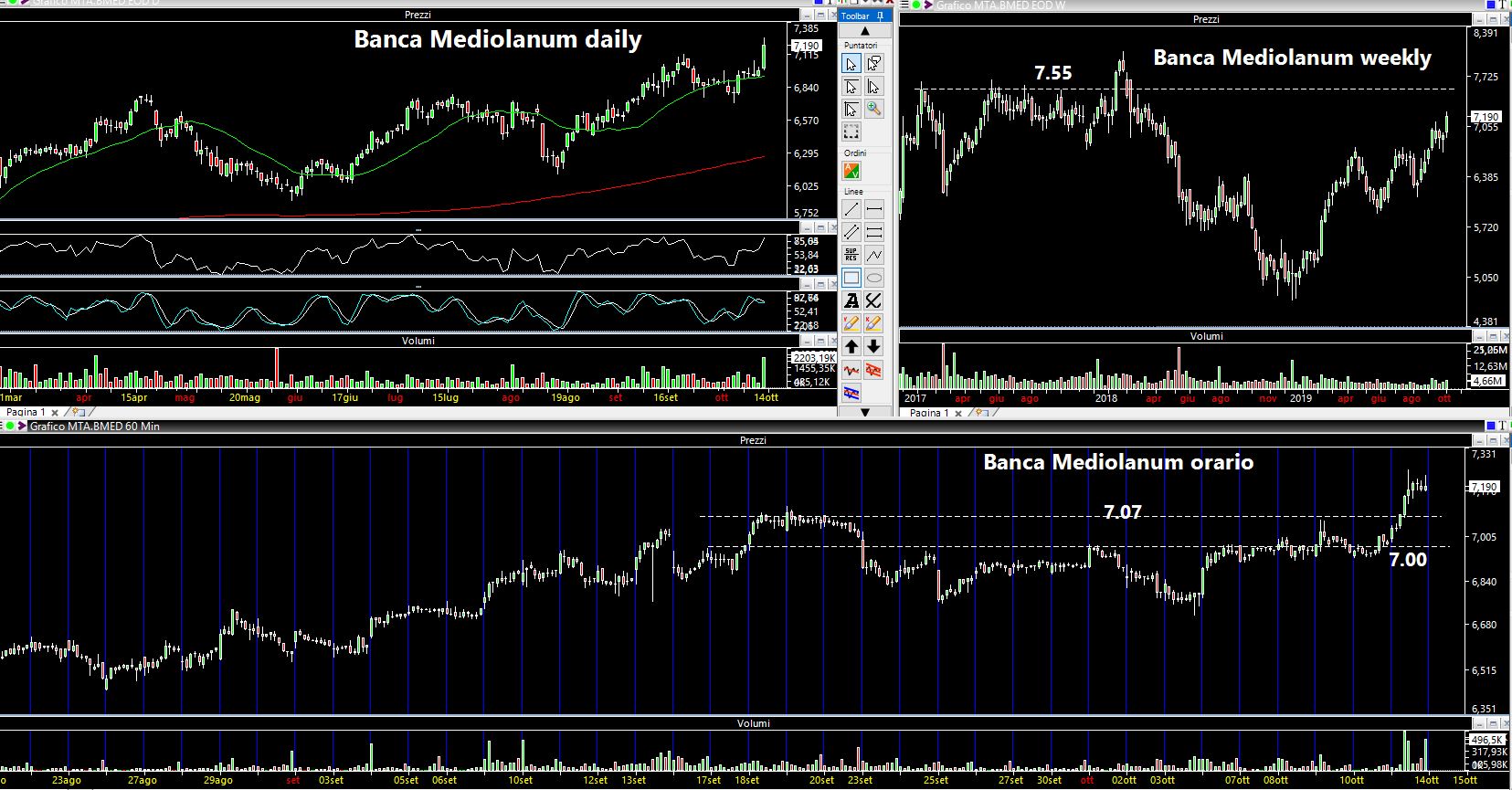Viewport: 1512px width, 790px height.
Task: Click the Prezzi header of hourly chart
Action: (753, 440)
